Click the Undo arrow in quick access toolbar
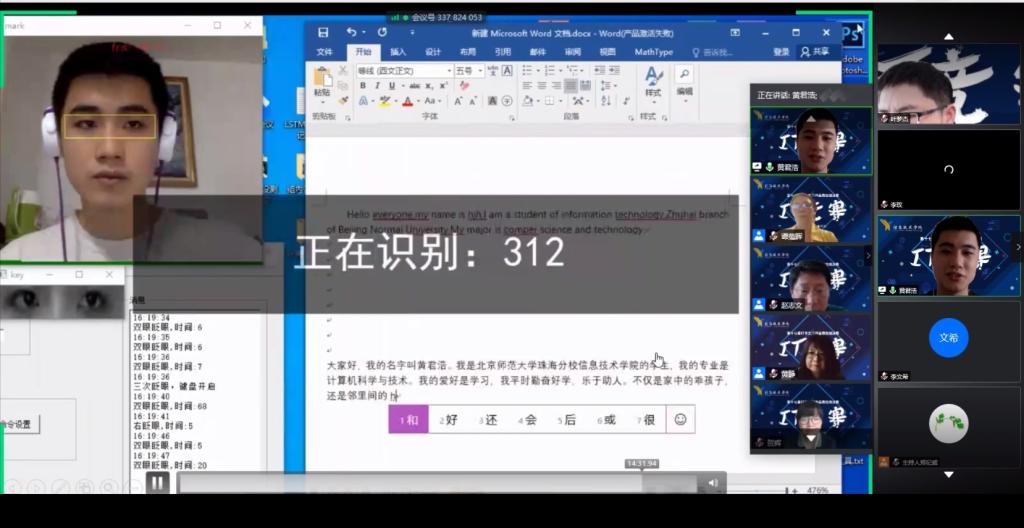The image size is (1024, 528). (x=351, y=33)
